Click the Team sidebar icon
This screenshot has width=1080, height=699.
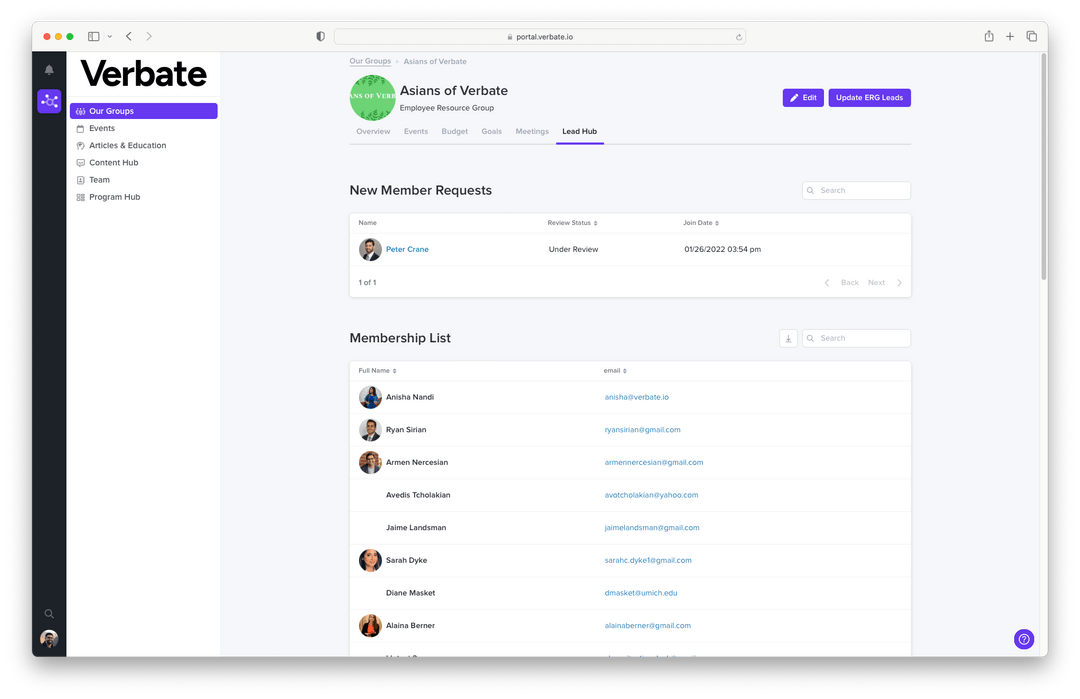pos(80,179)
